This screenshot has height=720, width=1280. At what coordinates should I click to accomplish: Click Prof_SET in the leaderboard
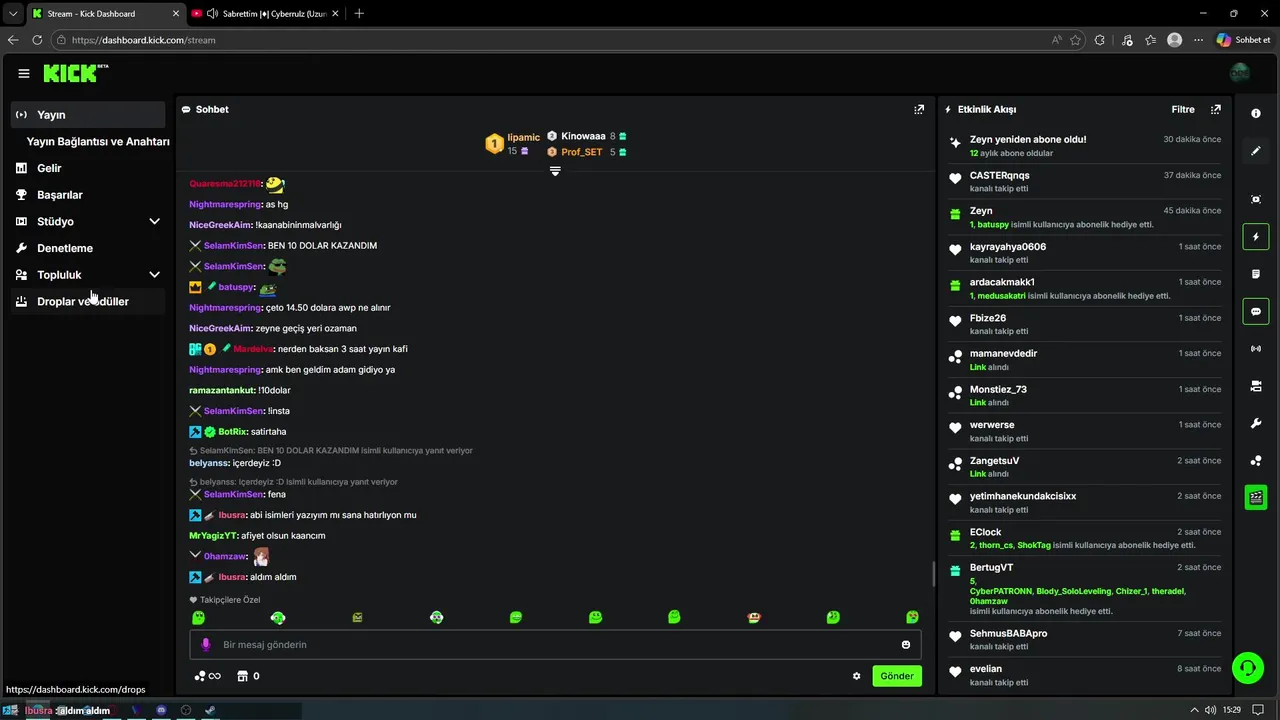point(582,152)
